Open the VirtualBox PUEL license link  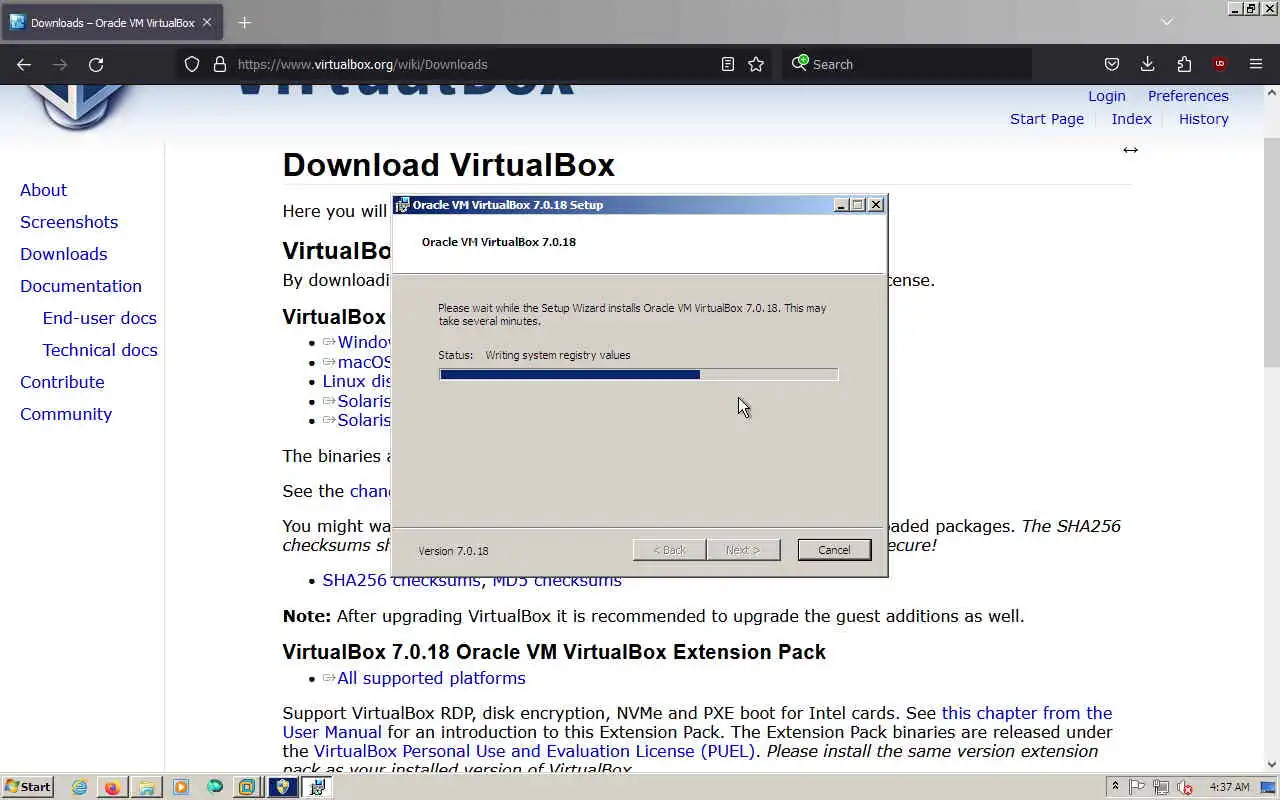(x=534, y=751)
